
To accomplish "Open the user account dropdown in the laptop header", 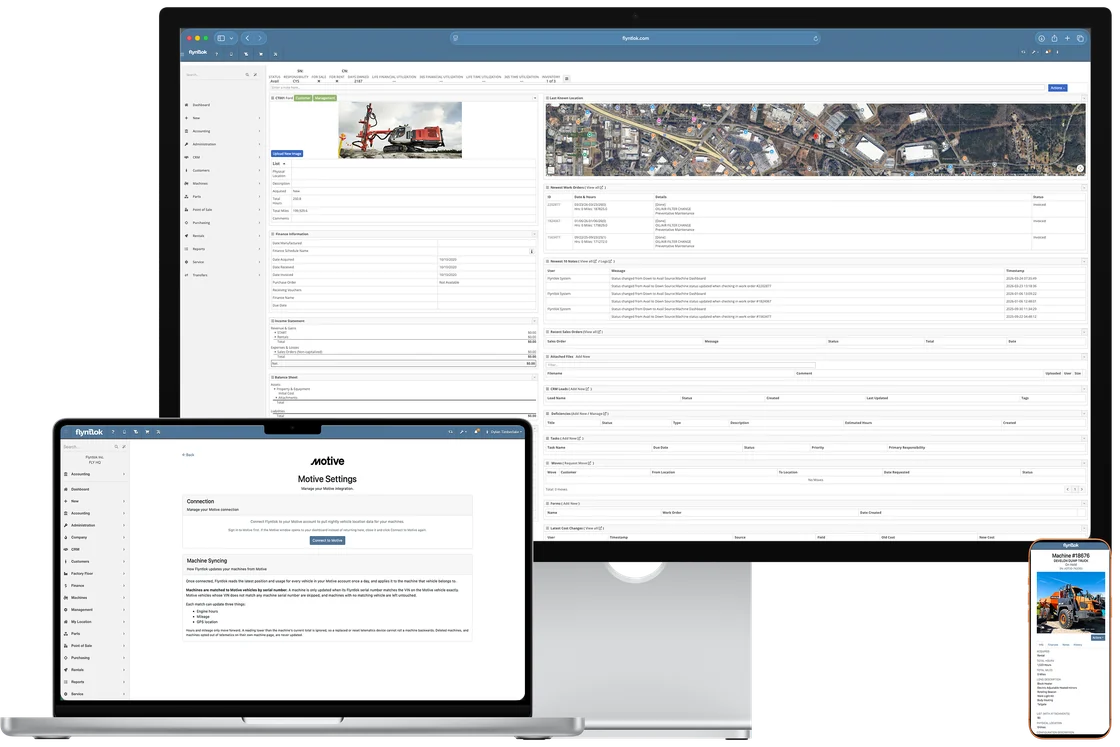I will [505, 432].
